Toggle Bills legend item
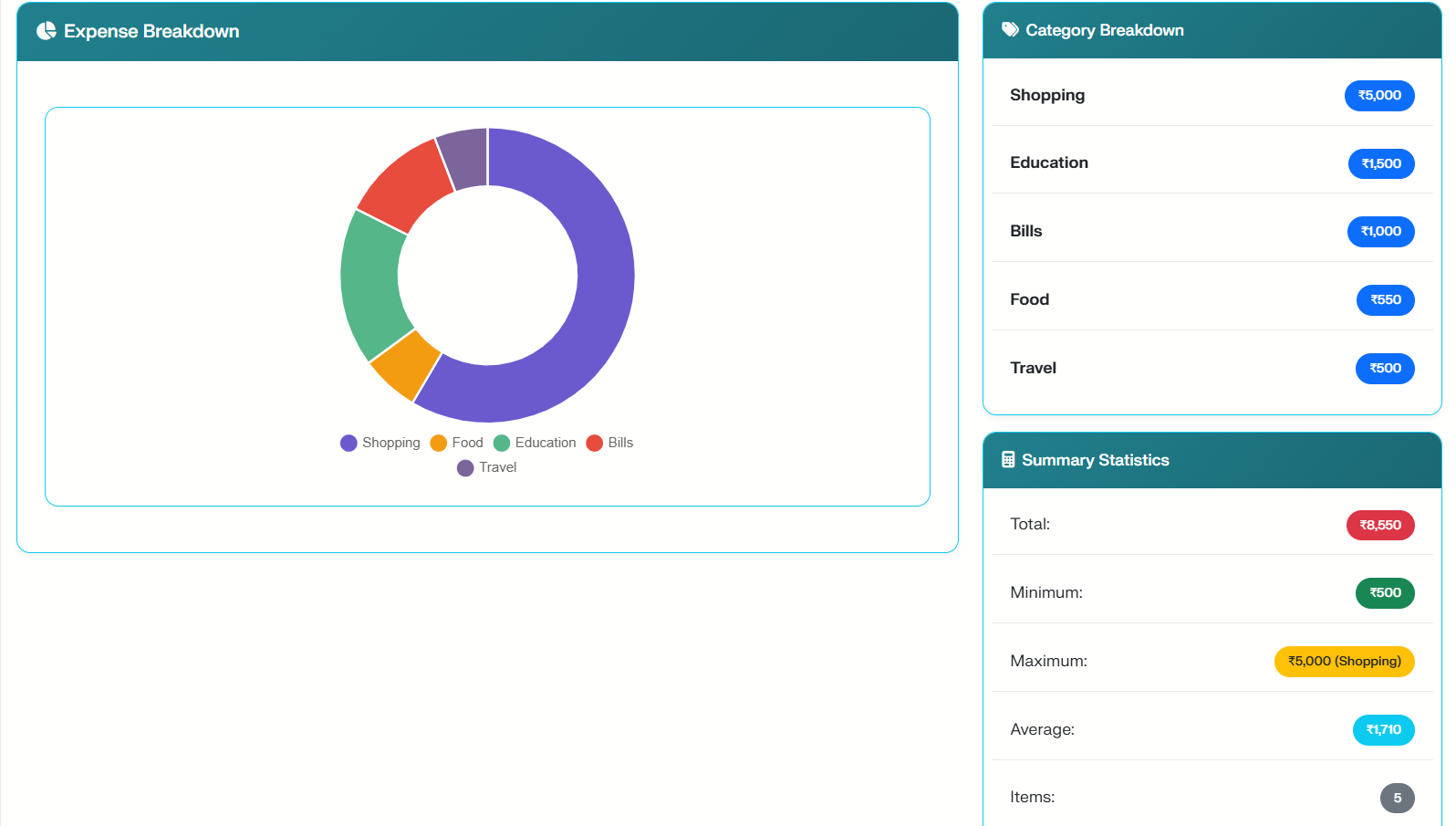This screenshot has width=1456, height=826. pyautogui.click(x=609, y=443)
